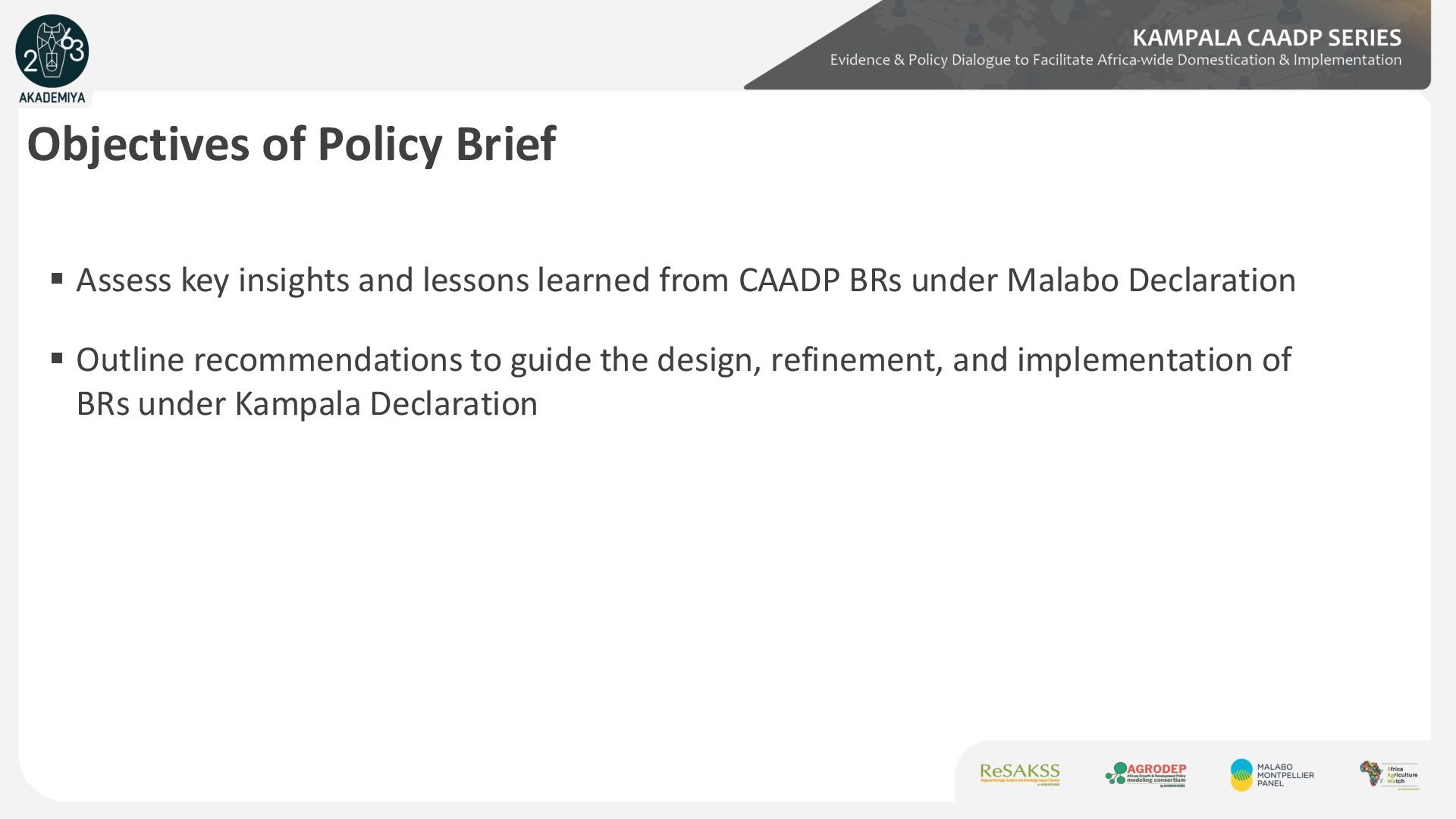Click the MALABO MONTPELLIER PANEL label text
1456x819 pixels.
1285,775
